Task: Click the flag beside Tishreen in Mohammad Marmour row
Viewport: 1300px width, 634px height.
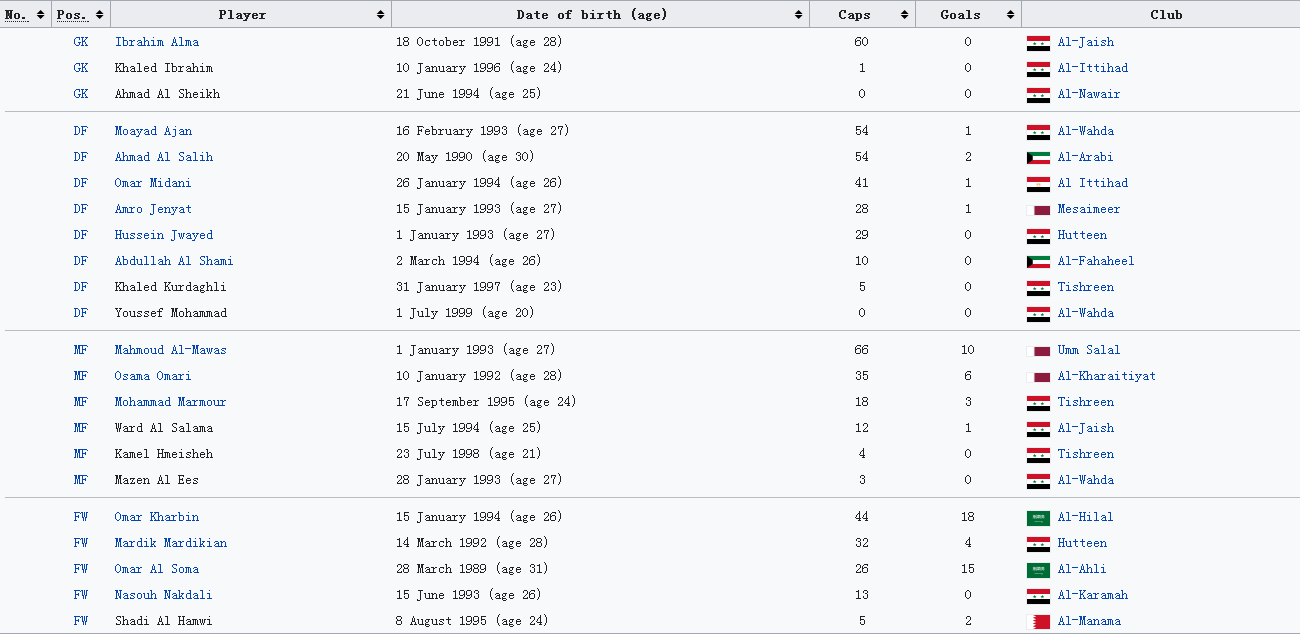Action: (x=1038, y=403)
